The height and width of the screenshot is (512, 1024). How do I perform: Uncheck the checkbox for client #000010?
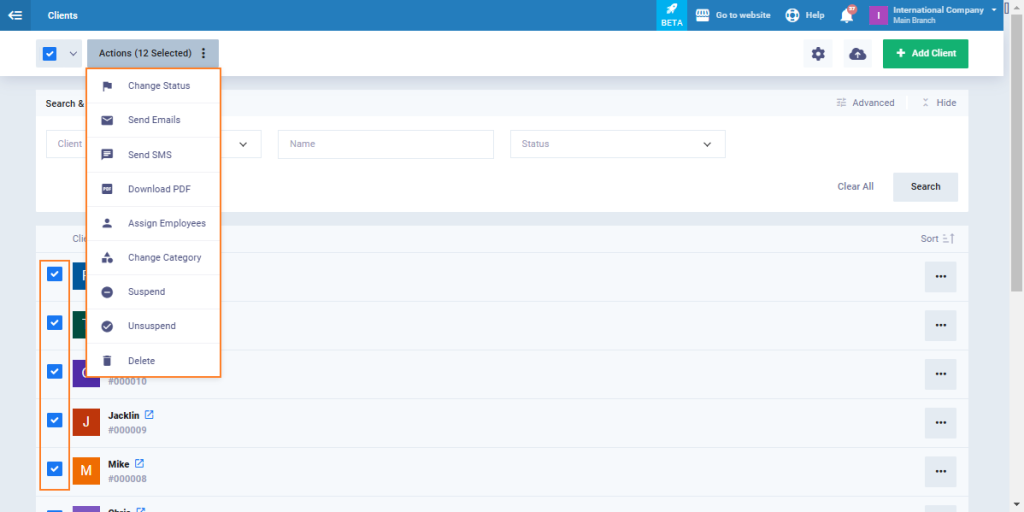click(55, 371)
